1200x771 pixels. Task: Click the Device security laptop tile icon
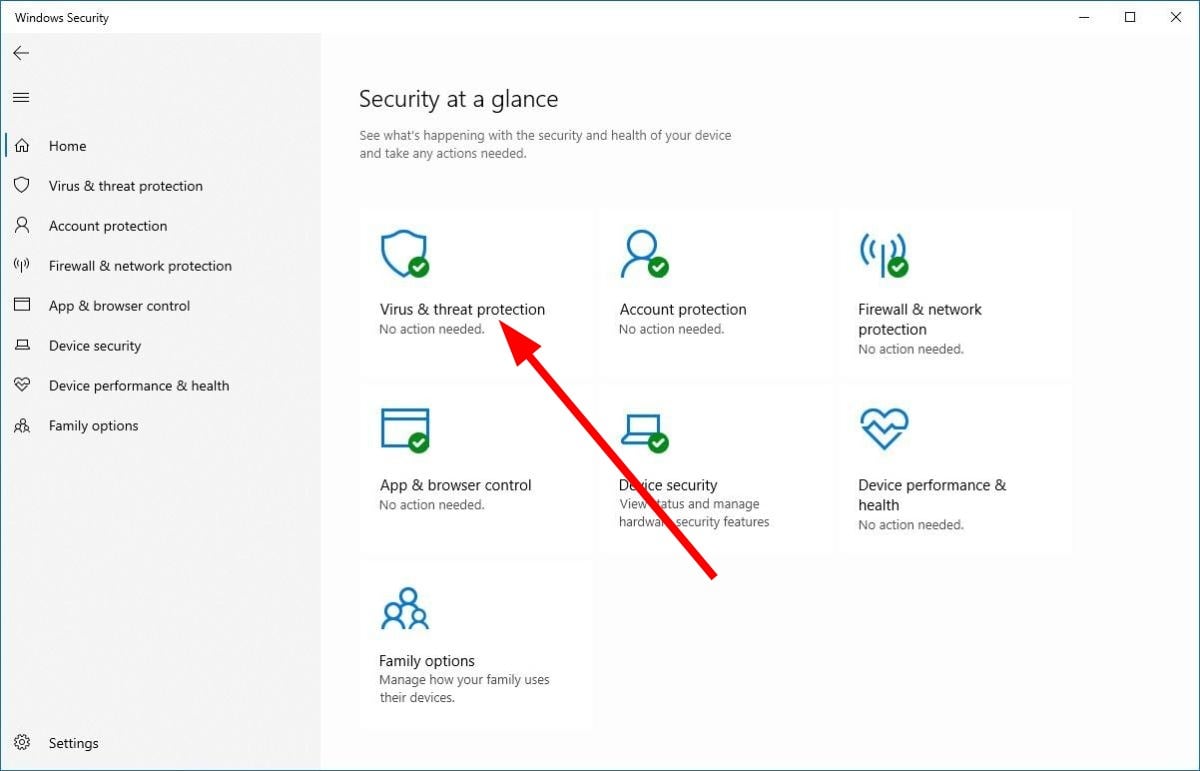643,429
